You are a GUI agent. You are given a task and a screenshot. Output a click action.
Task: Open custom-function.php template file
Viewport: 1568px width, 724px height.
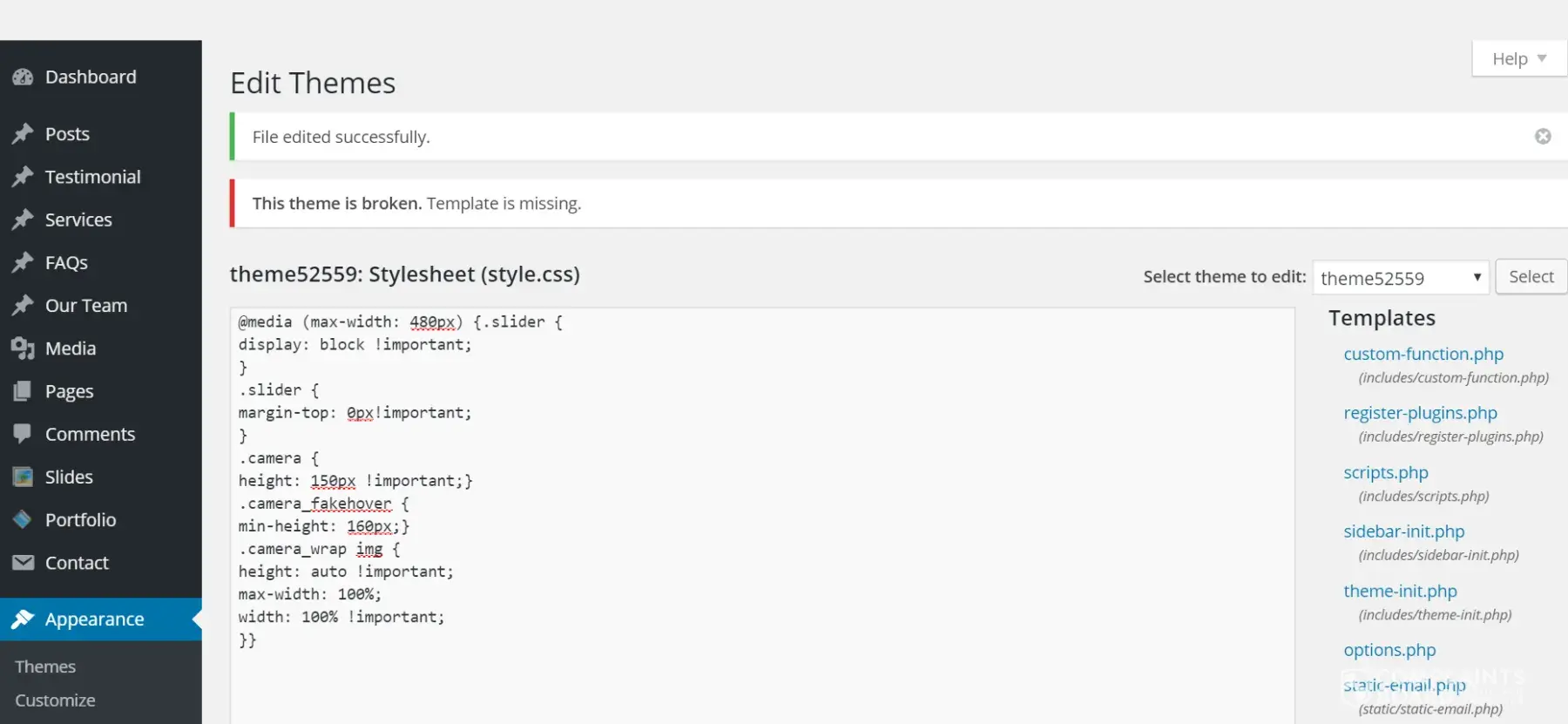(x=1423, y=354)
